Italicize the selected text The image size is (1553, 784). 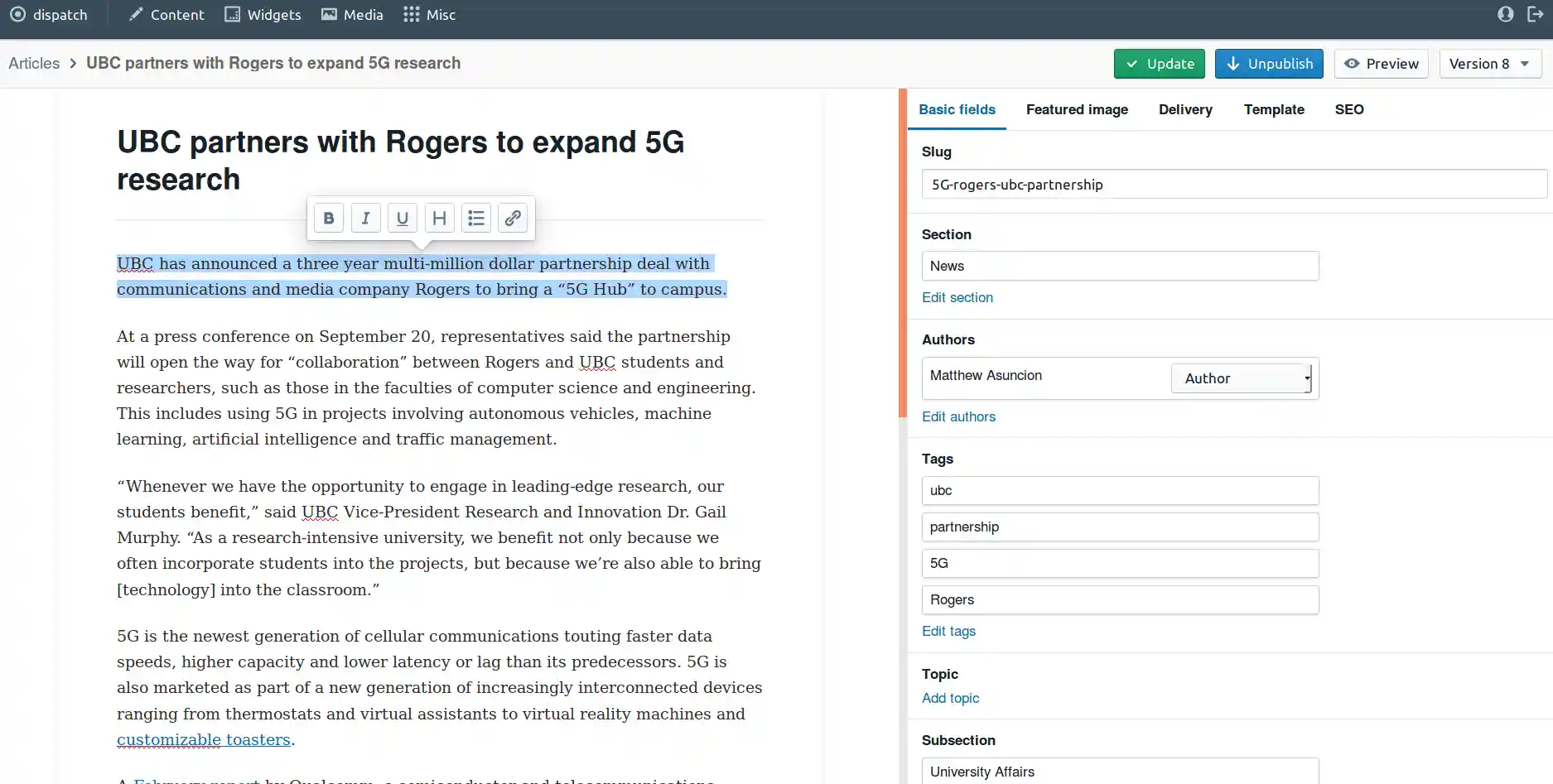[x=365, y=219]
